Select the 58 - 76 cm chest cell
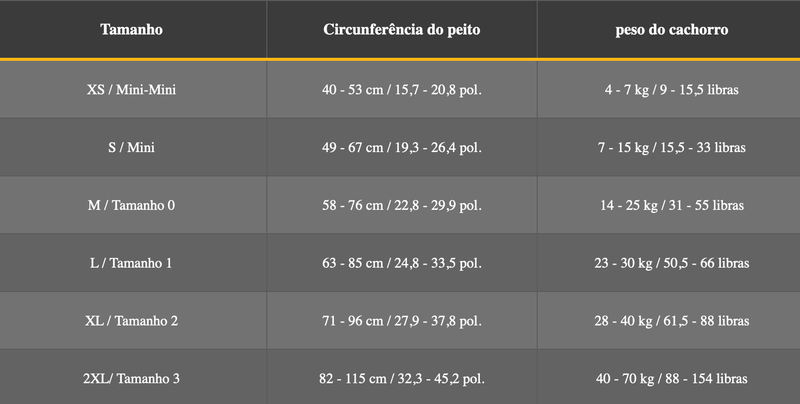Screen dimensions: 800x404 402,205
